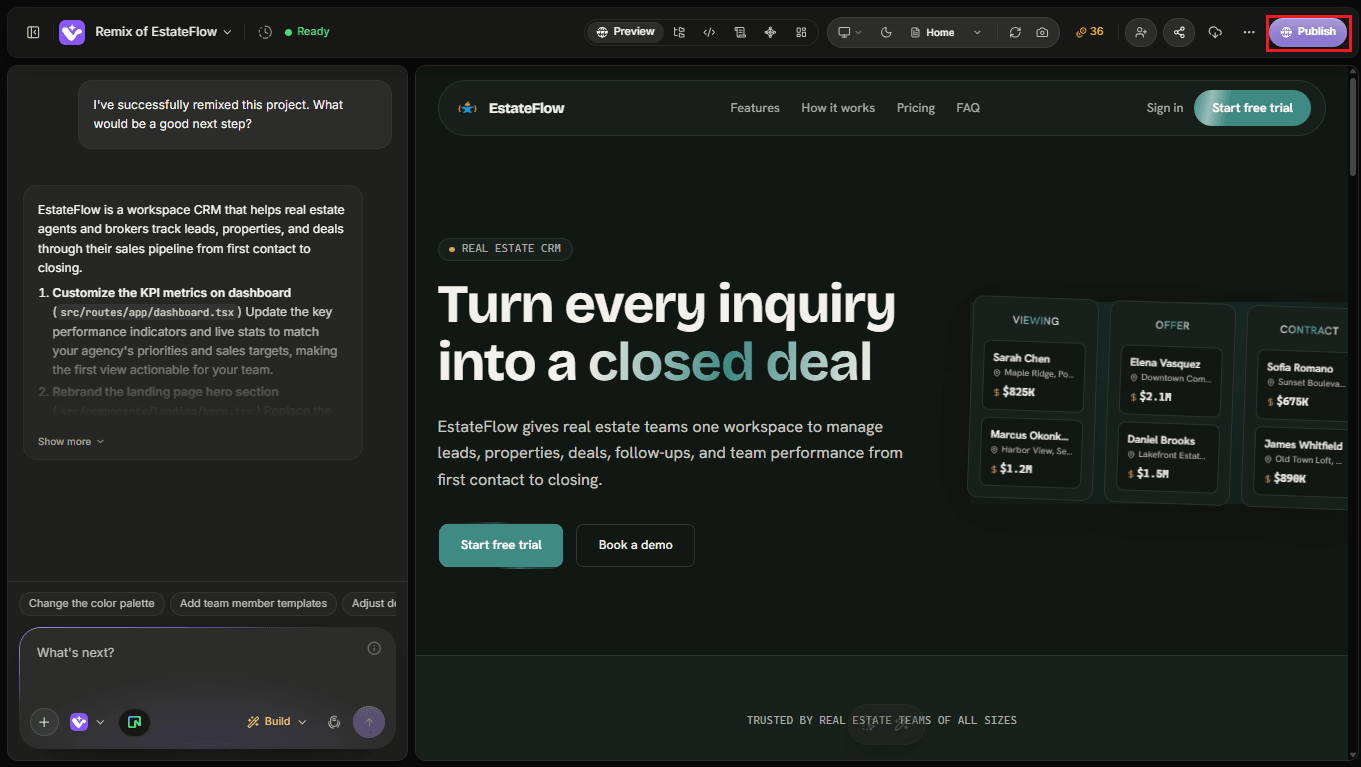
Task: Open the share icon button
Action: point(1179,32)
